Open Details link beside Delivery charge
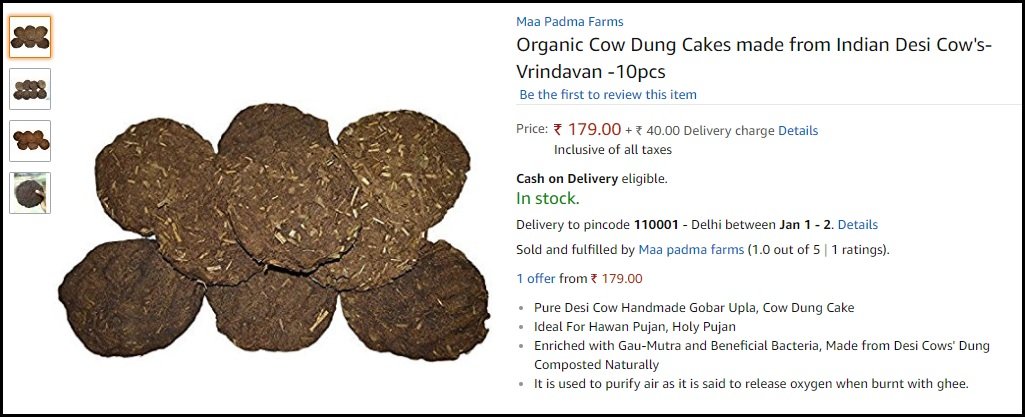 (798, 131)
